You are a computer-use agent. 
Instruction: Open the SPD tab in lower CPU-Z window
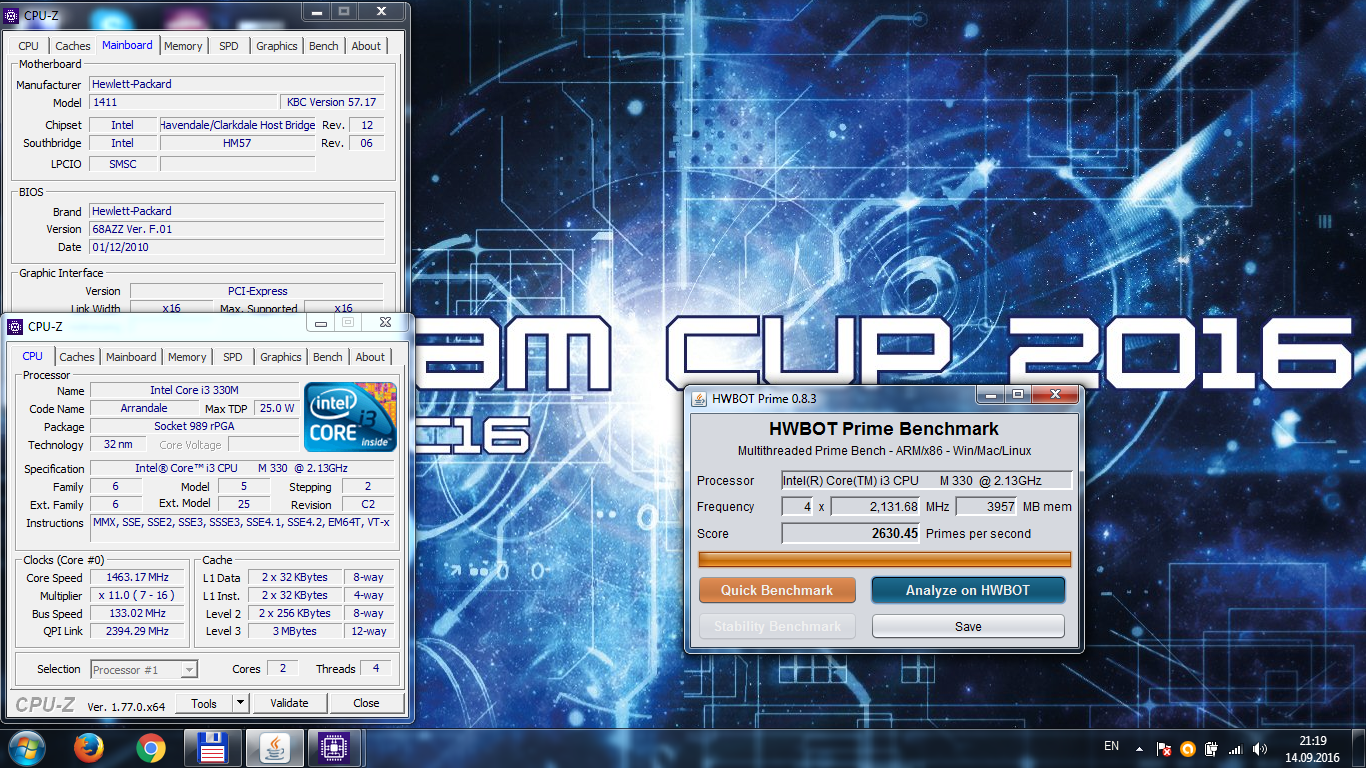(233, 357)
